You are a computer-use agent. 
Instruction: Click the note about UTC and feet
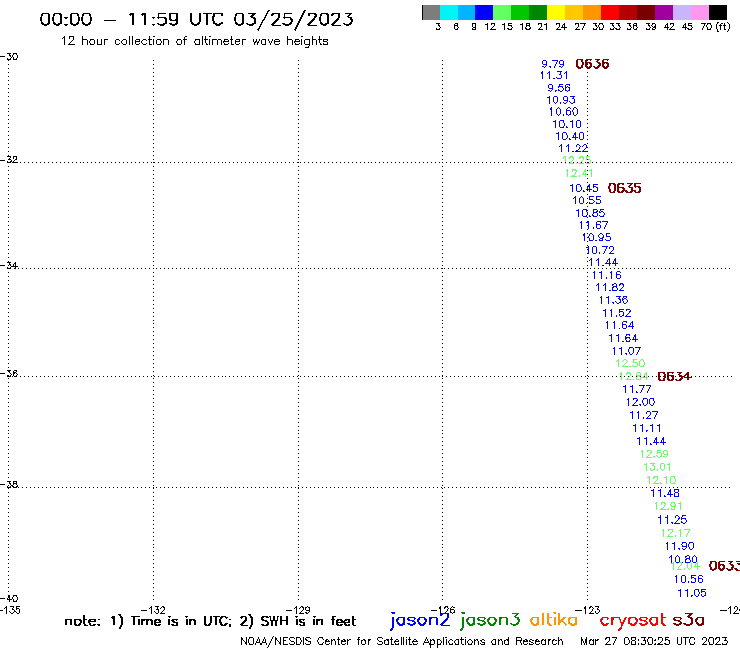tap(210, 621)
